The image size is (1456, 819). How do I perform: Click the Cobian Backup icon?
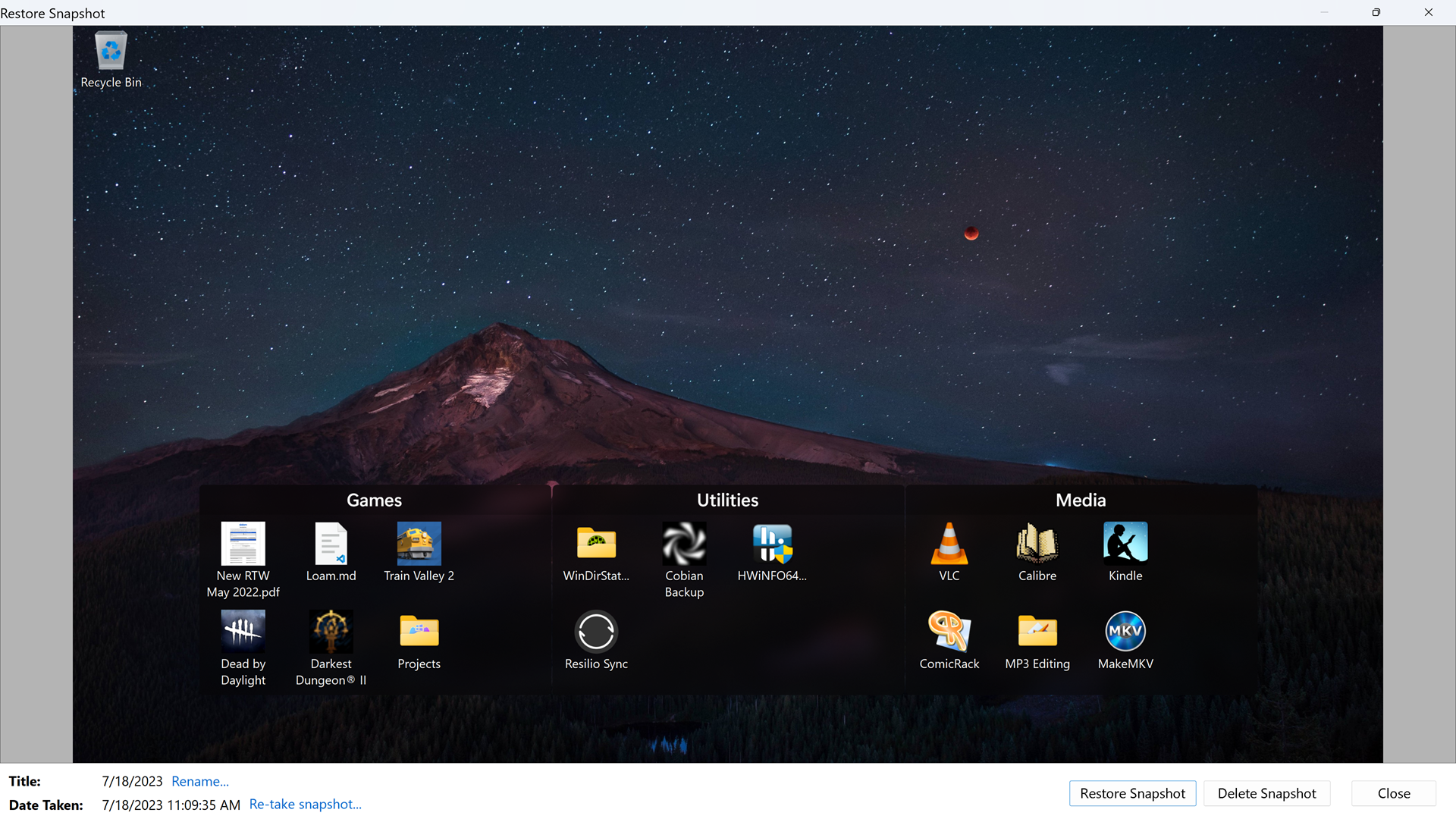click(684, 544)
